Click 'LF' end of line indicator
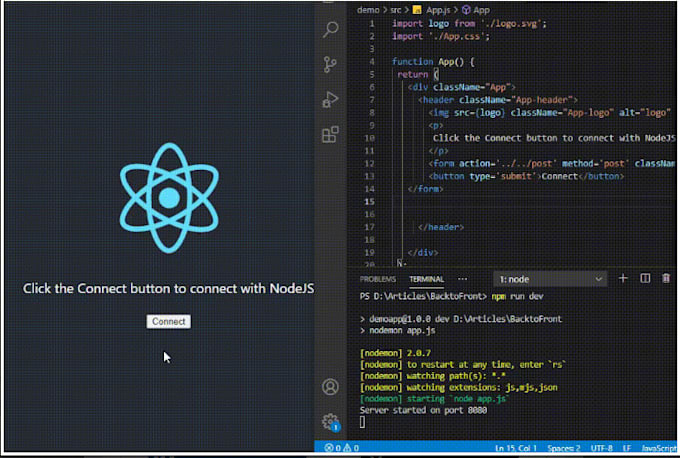This screenshot has width=680, height=458. pyautogui.click(x=627, y=448)
